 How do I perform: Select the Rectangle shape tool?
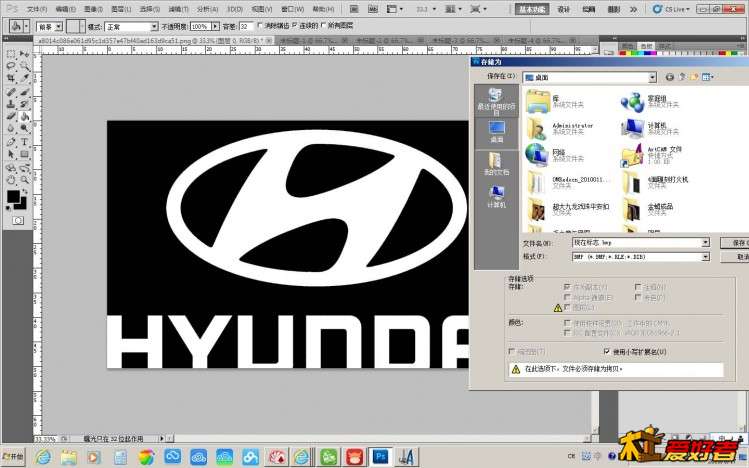24,154
